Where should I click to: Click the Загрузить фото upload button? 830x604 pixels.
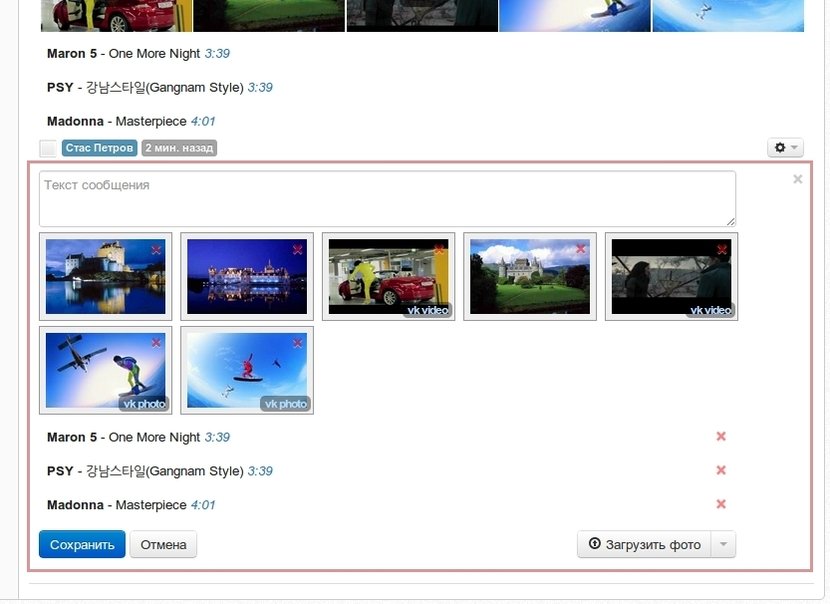tap(644, 545)
